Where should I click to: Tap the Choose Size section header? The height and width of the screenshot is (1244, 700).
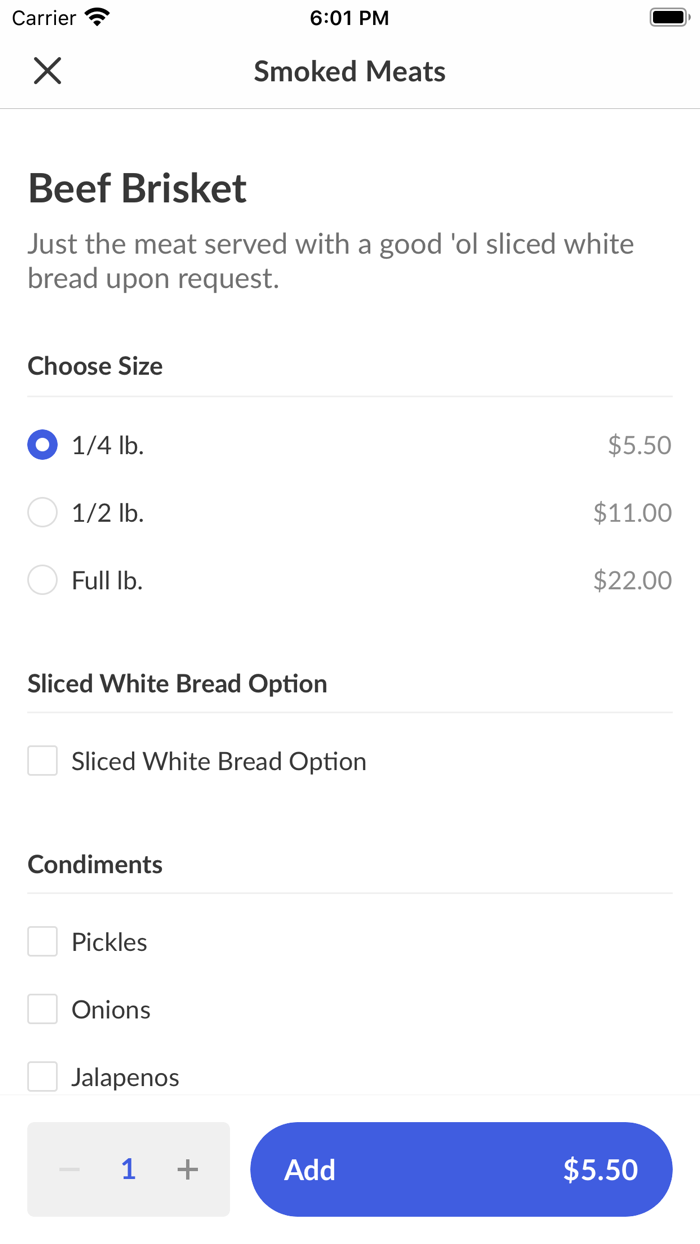[x=95, y=366]
